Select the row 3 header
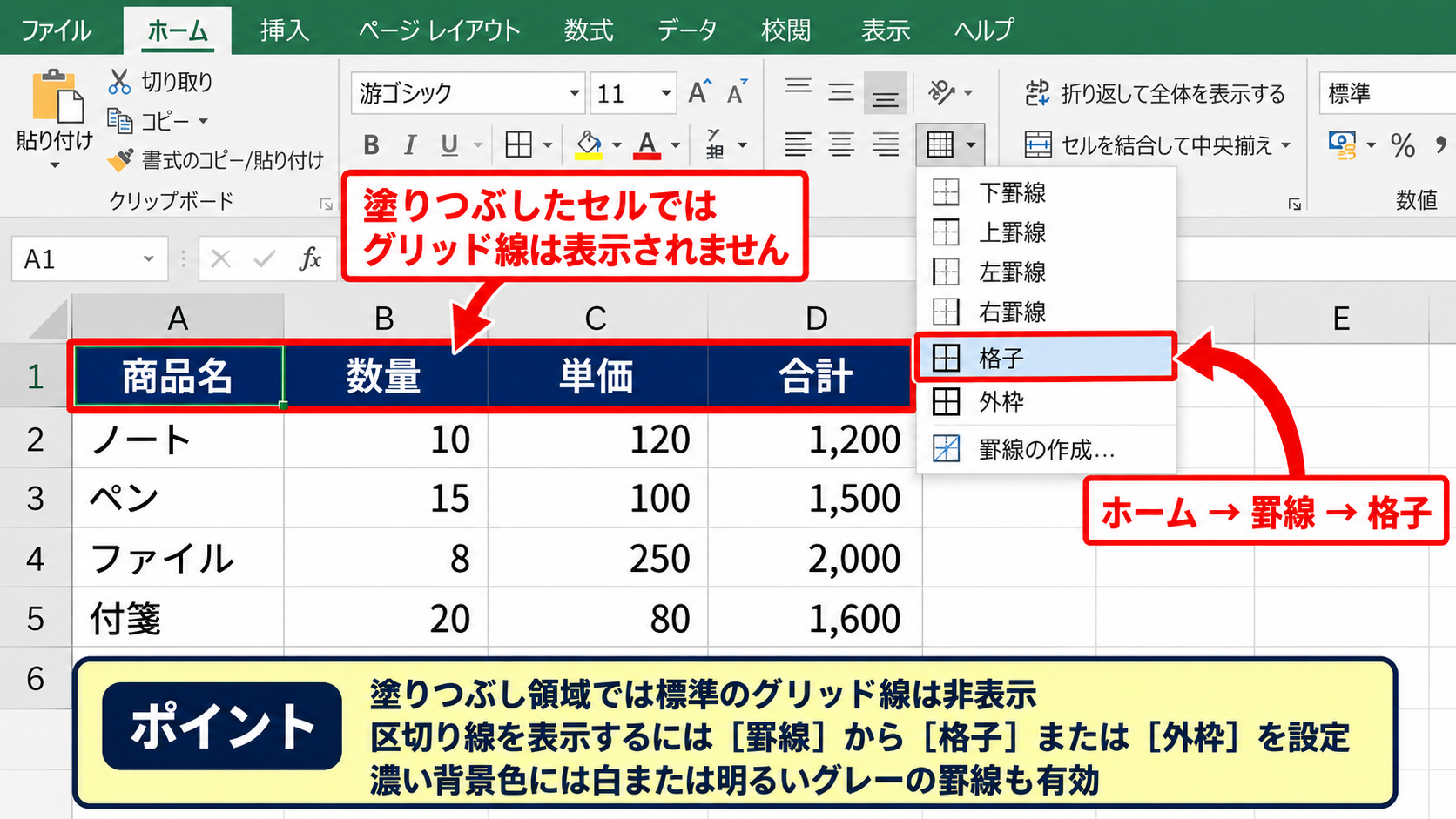This screenshot has height=819, width=1456. (x=35, y=499)
